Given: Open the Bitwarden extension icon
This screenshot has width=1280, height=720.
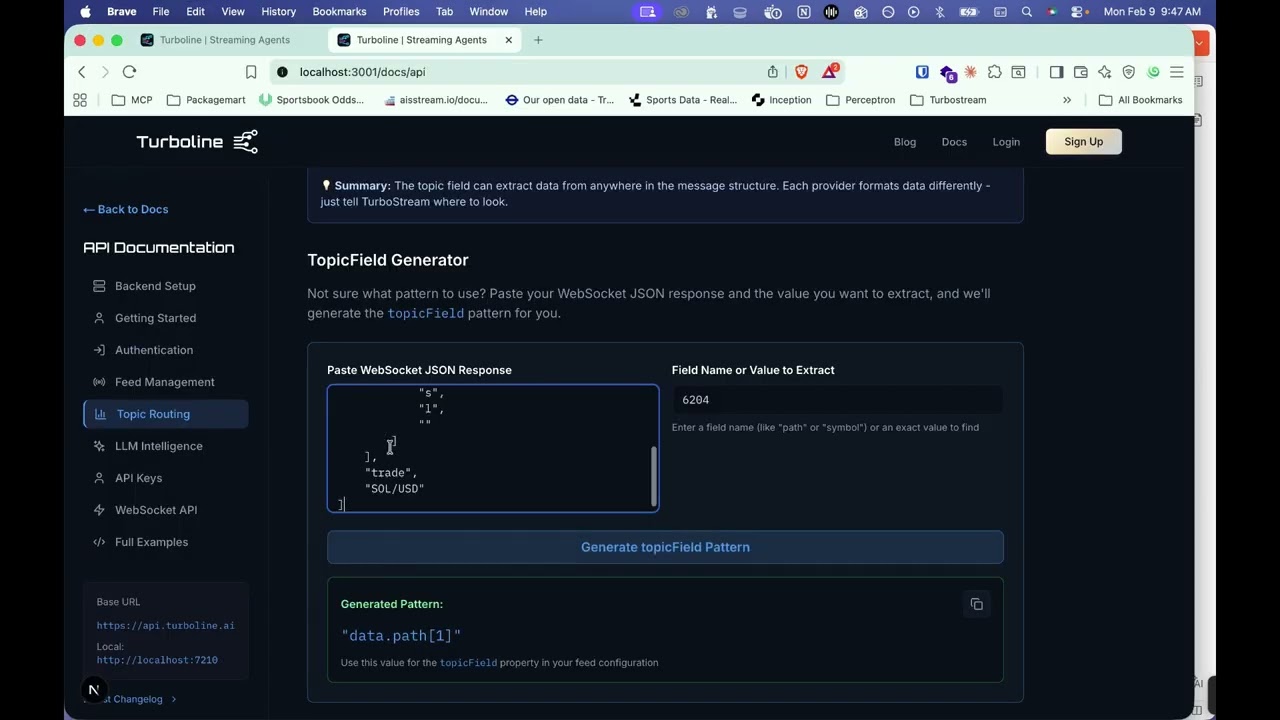Looking at the screenshot, I should click(x=922, y=72).
